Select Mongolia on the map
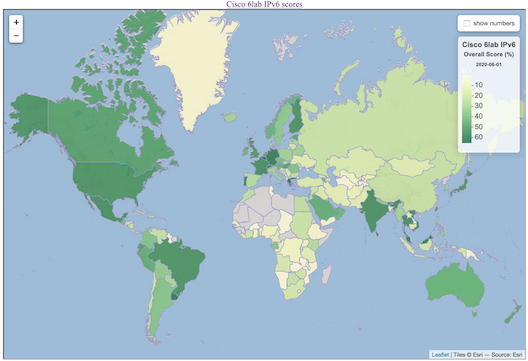This screenshot has width=528, height=361. [x=412, y=165]
